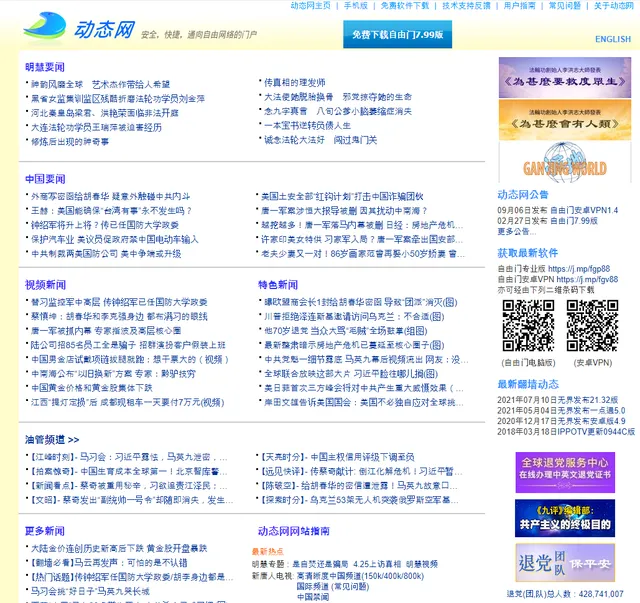This screenshot has height=603, width=640.
Task: Click the GAN JING WORLD globe logo
Action: (x=564, y=162)
